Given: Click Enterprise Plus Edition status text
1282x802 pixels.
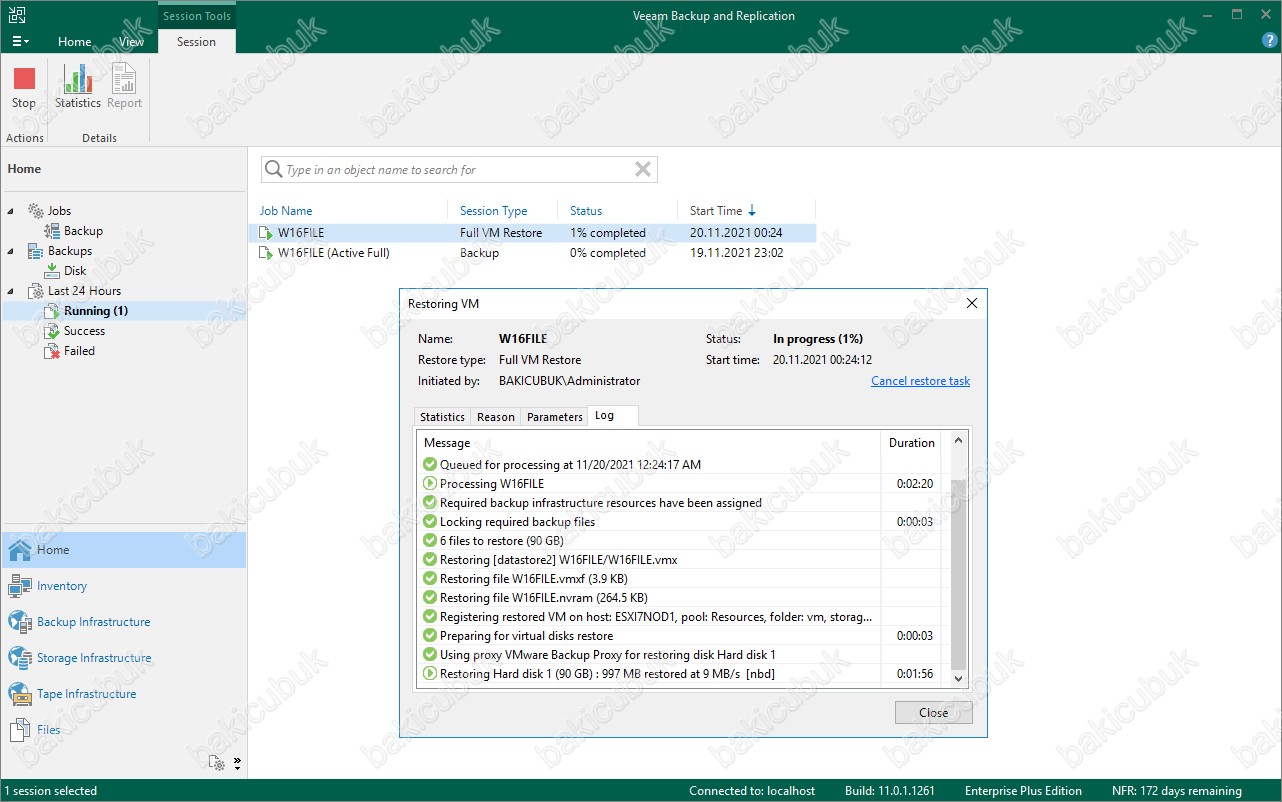Looking at the screenshot, I should click(x=1023, y=791).
